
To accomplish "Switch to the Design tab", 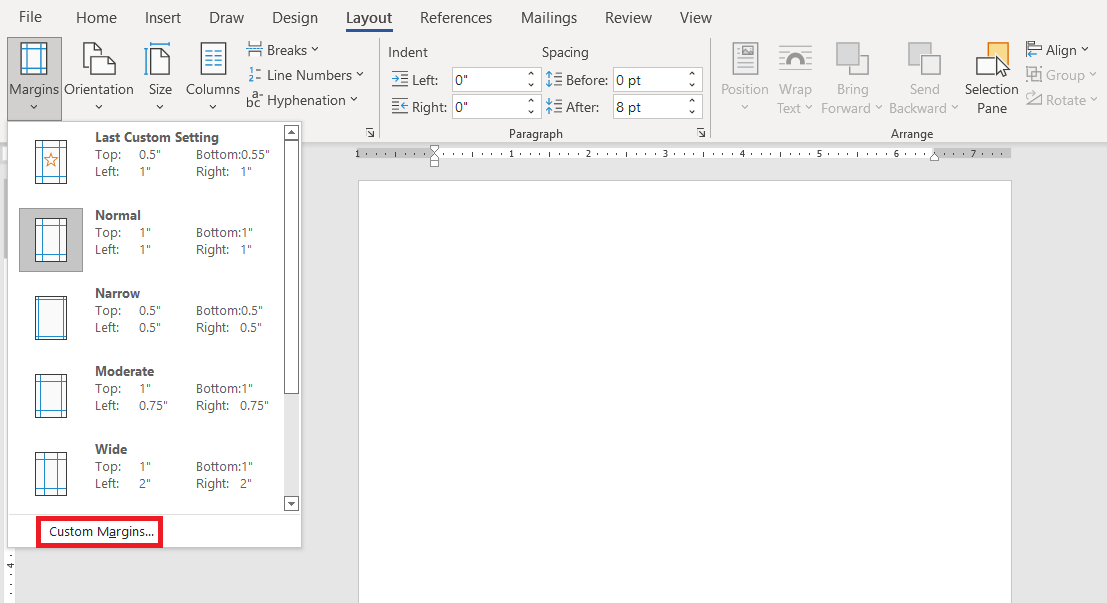I will 294,18.
